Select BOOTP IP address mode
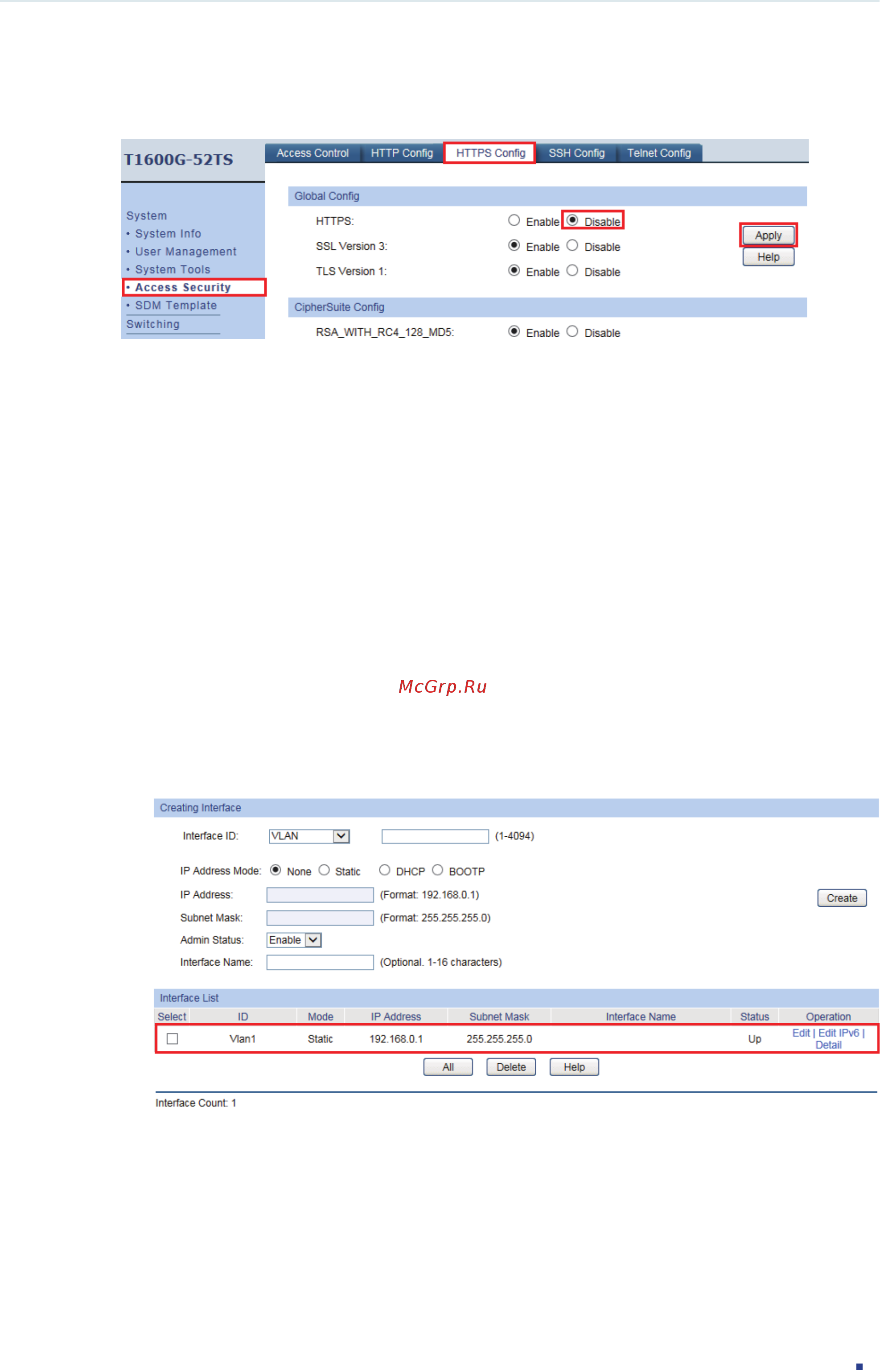Image resolution: width=880 pixels, height=1372 pixels. click(x=438, y=870)
